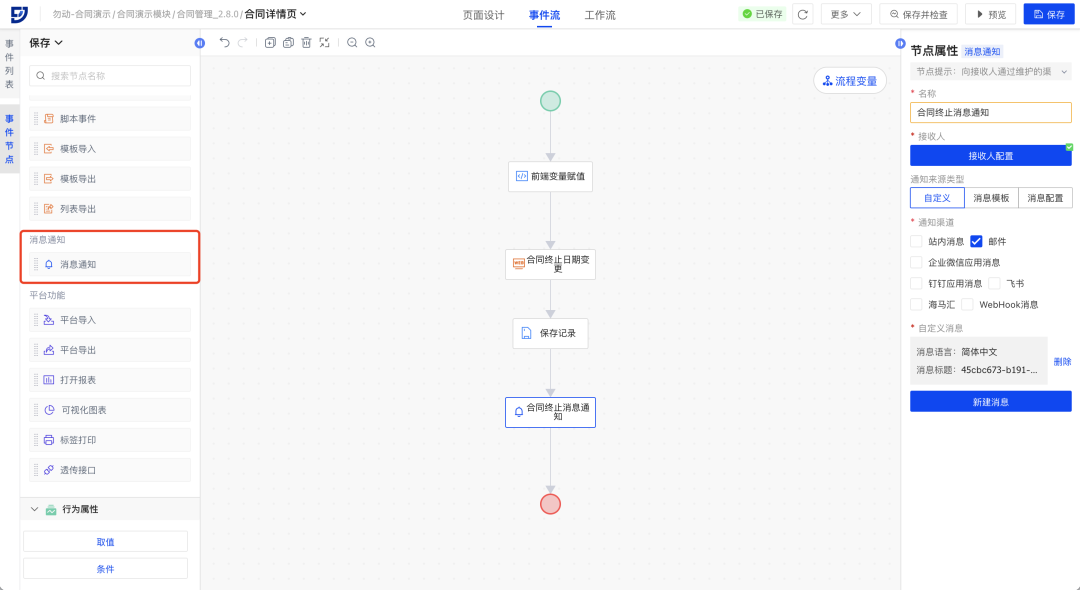Click the 新建消息 button
The width and height of the screenshot is (1080, 590).
[x=990, y=401]
